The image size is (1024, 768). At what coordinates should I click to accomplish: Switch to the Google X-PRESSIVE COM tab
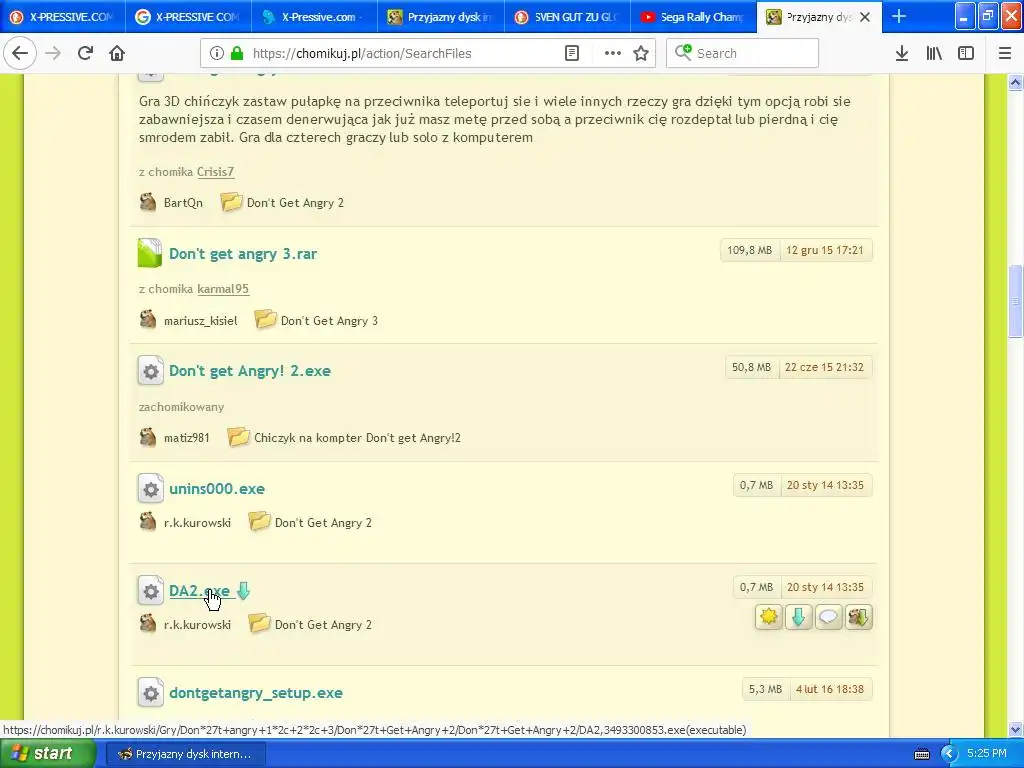(188, 17)
